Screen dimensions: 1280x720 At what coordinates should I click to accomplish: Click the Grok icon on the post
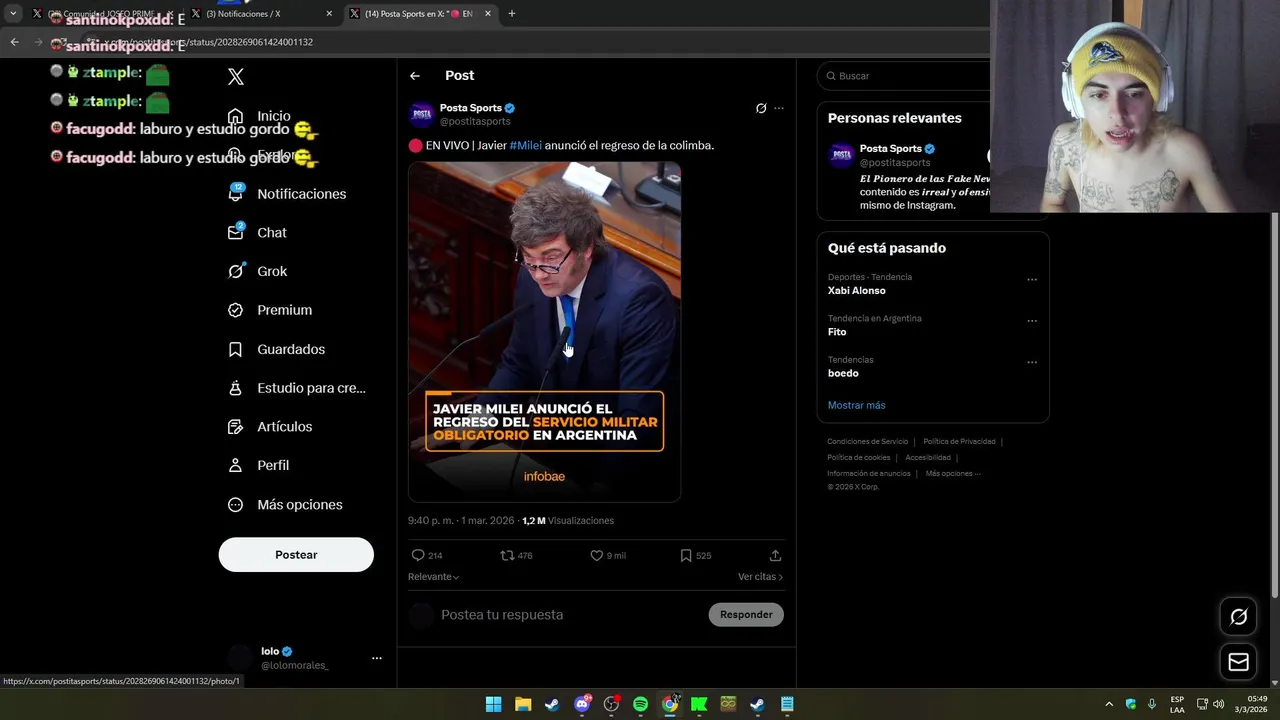(761, 108)
